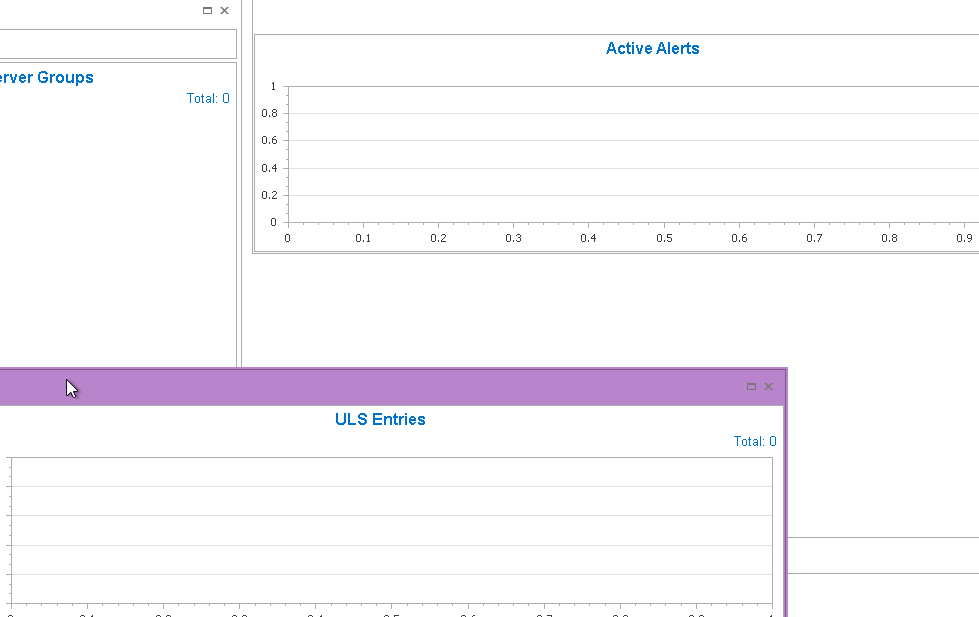Click the empty field above Server Groups
The height and width of the screenshot is (617, 979).
(118, 44)
